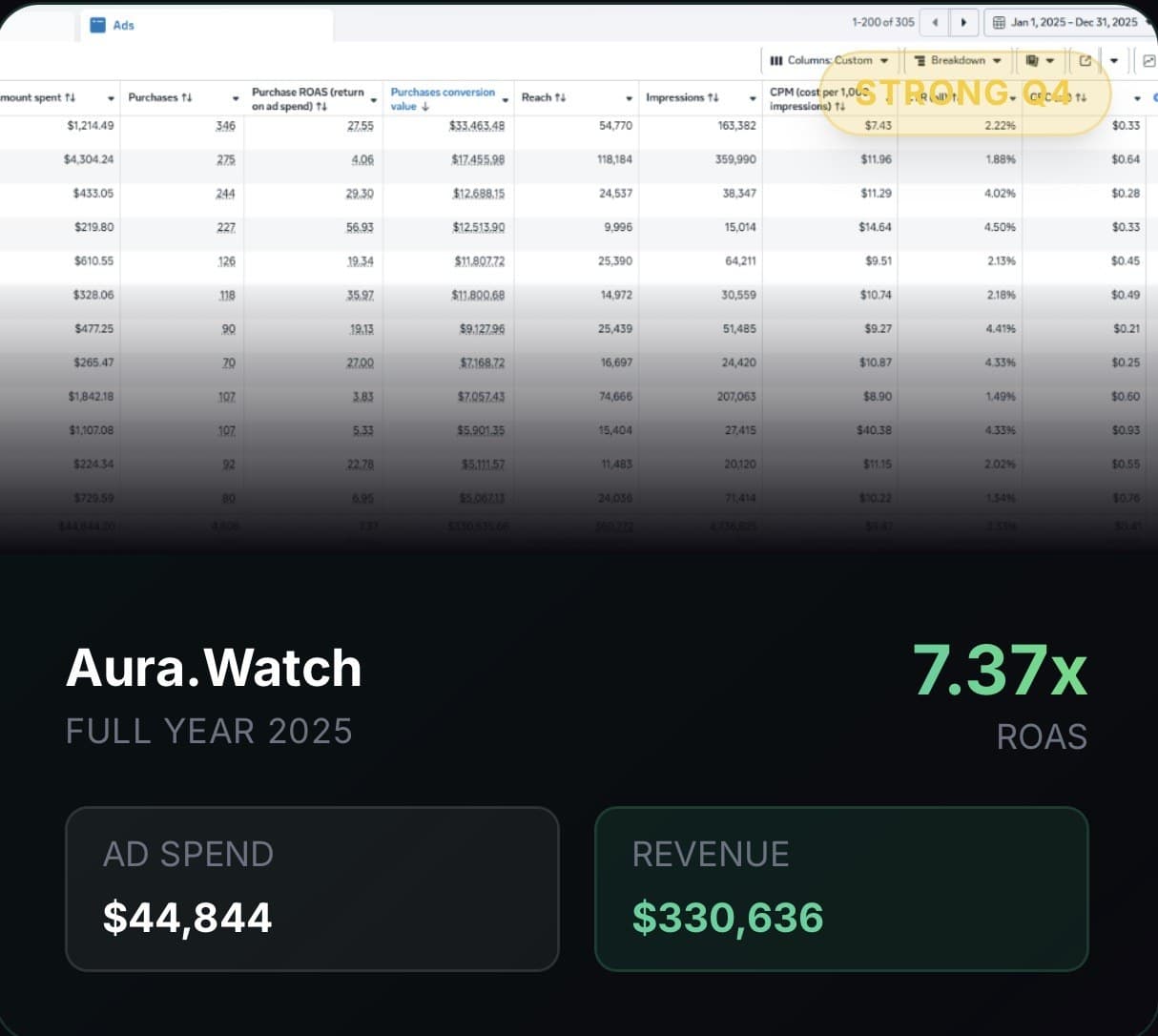Open the 227 purchases link

click(225, 227)
